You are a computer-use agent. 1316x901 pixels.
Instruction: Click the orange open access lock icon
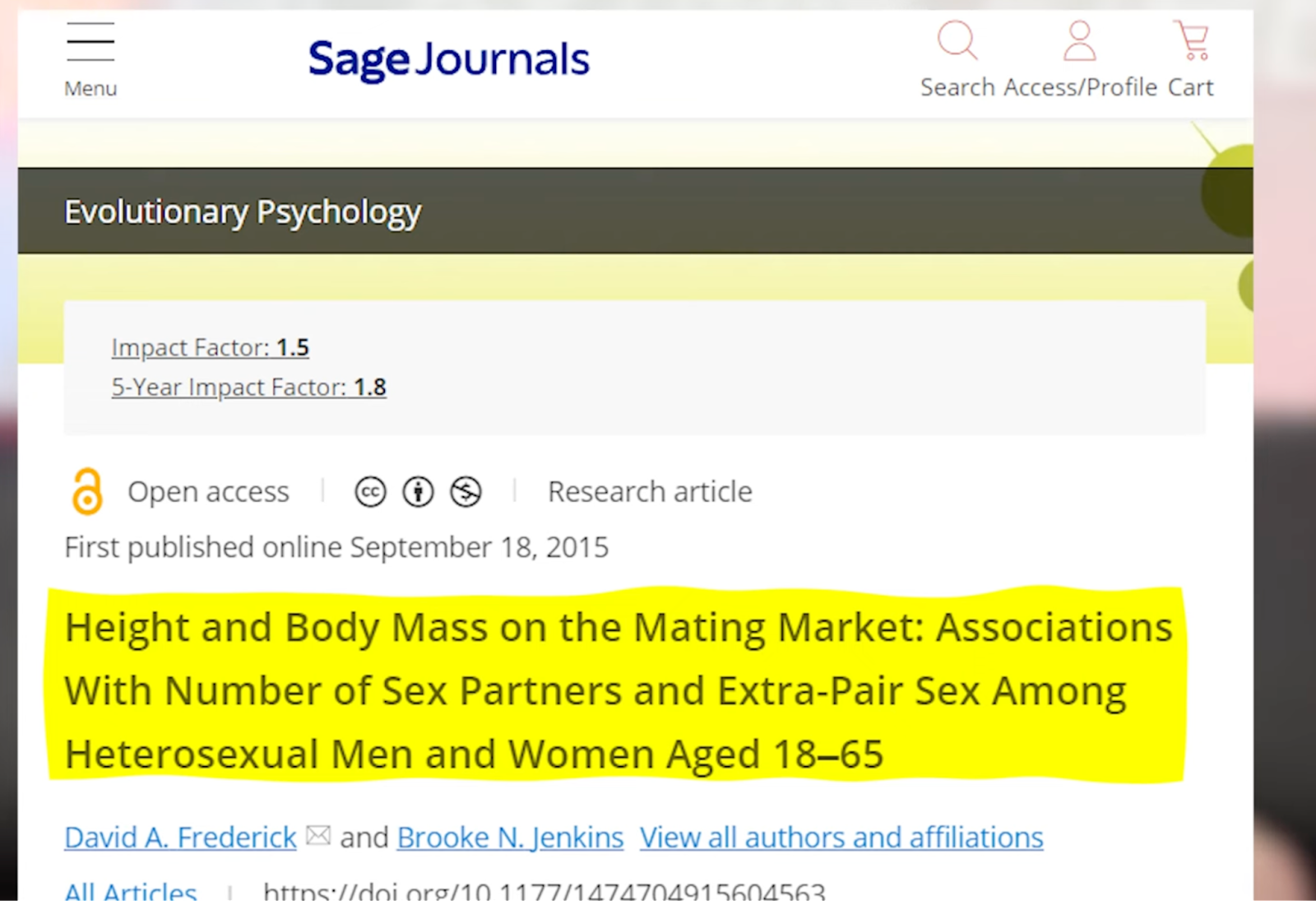click(x=87, y=491)
